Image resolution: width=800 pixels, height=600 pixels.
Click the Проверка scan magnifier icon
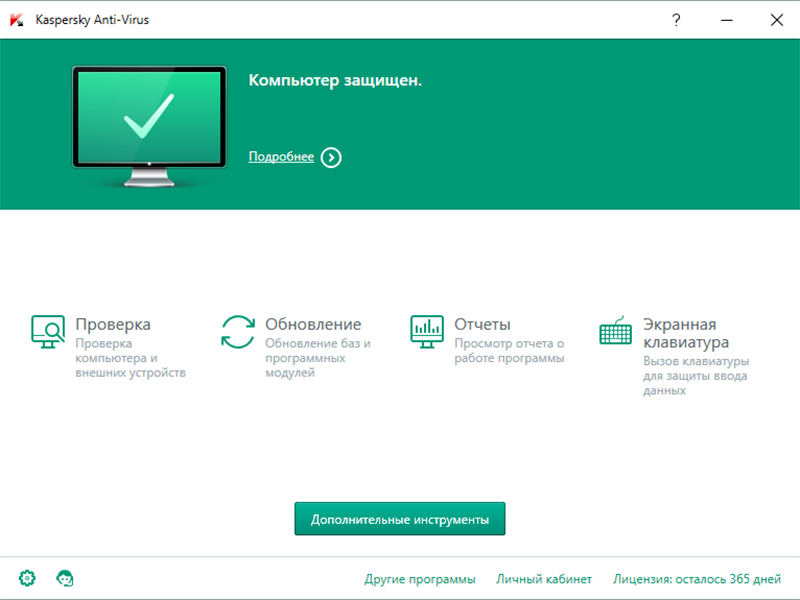(47, 331)
